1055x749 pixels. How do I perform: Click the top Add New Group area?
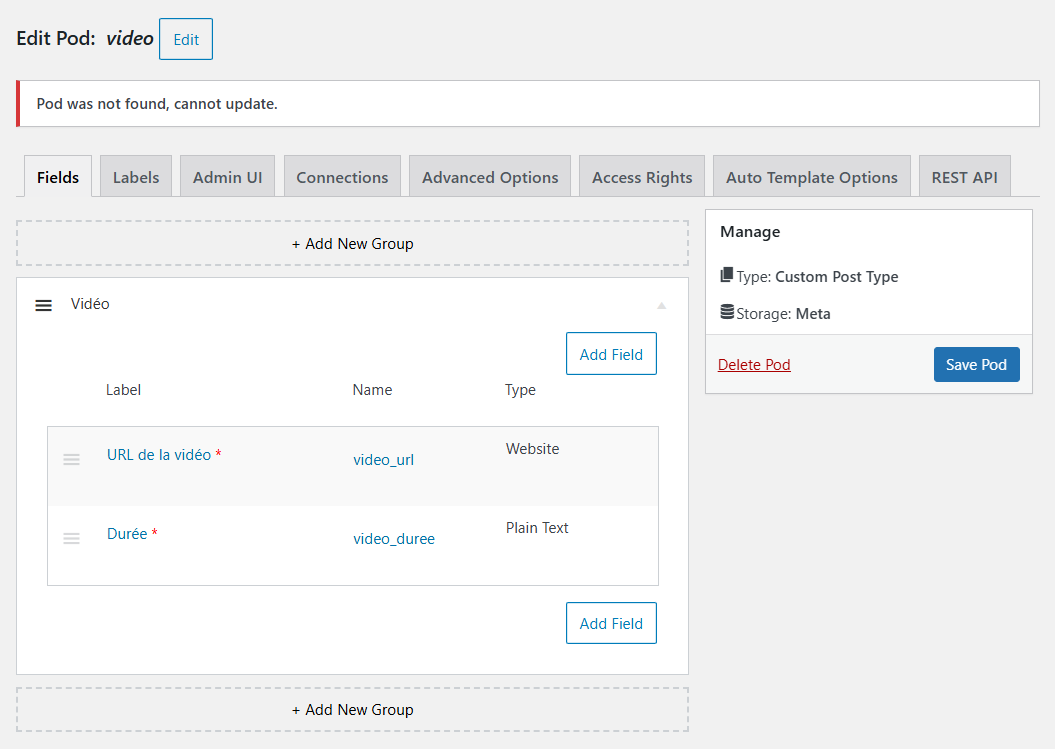coord(353,244)
